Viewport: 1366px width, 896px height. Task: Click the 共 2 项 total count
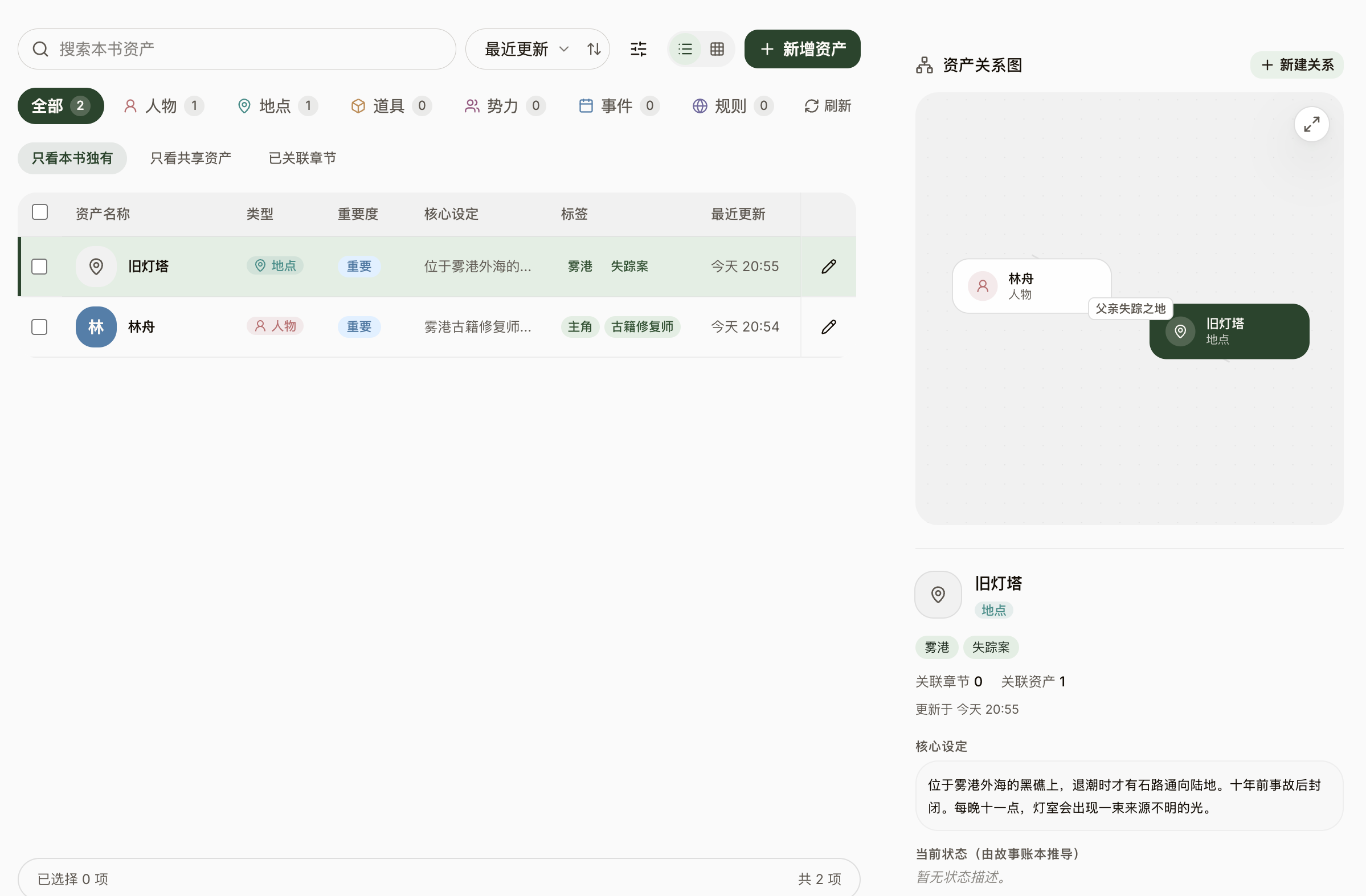[819, 879]
